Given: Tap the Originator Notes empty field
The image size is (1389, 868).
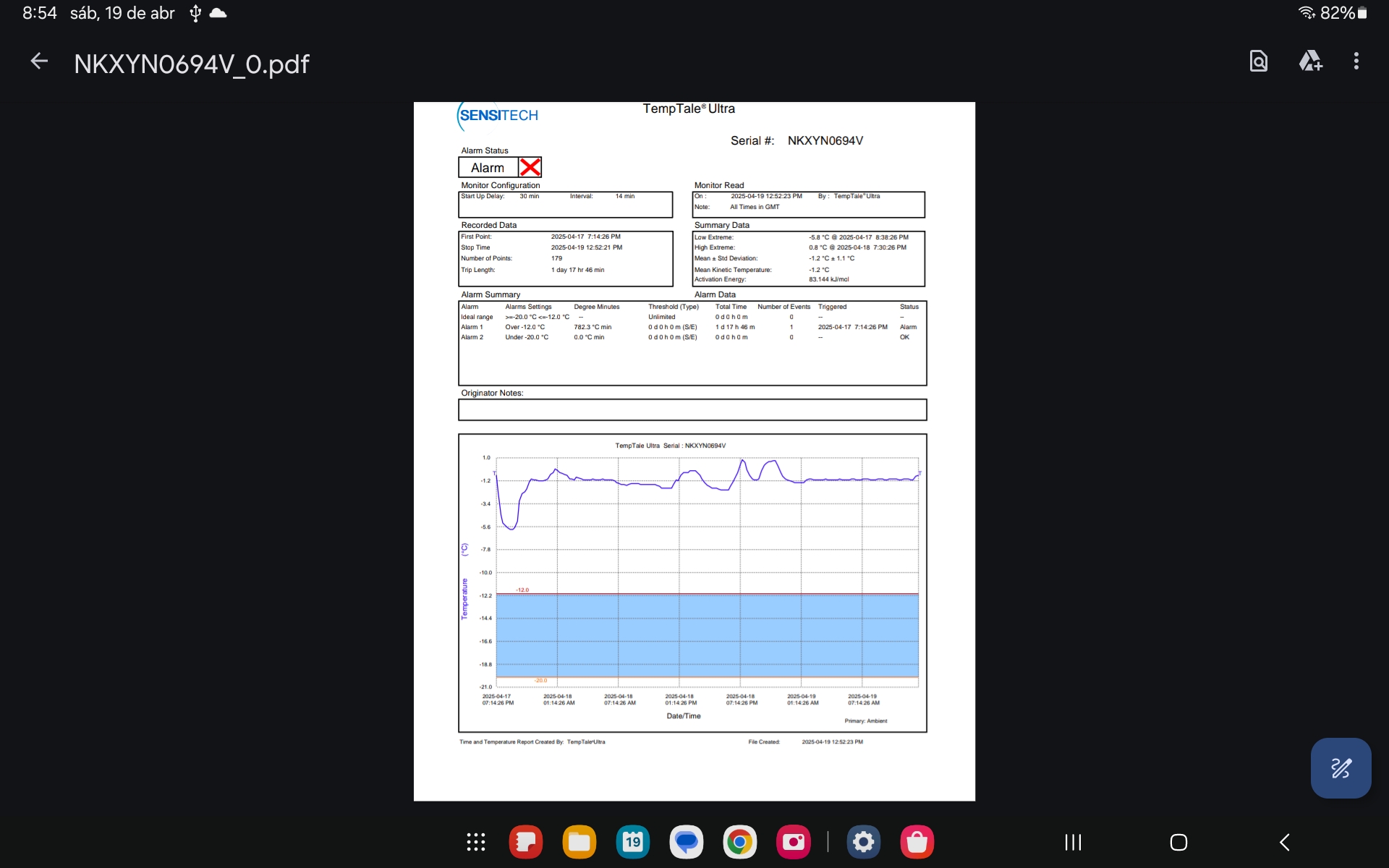Looking at the screenshot, I should [692, 410].
